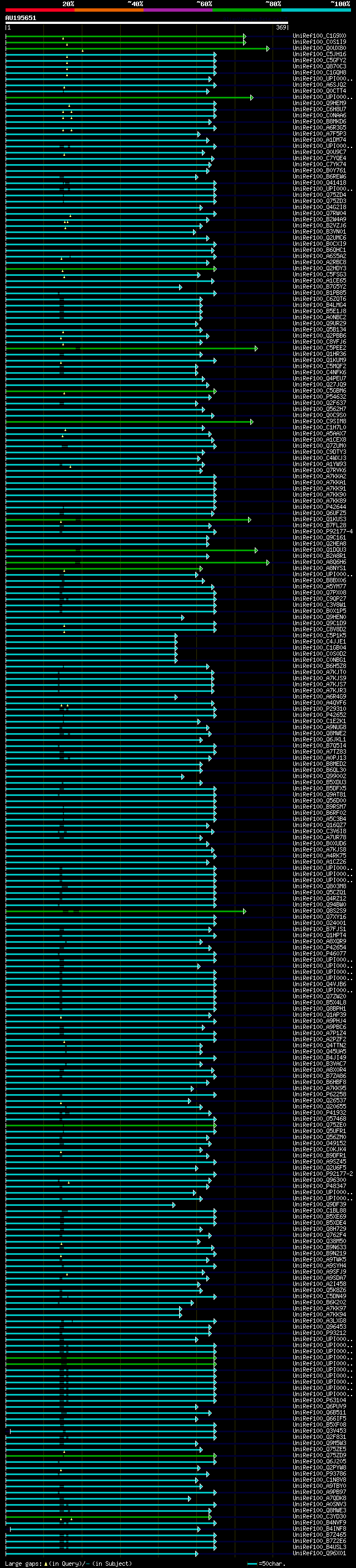The width and height of the screenshot is (356, 1568).
Task: Click the UniRef100_Q99002 entry
Action: [x=319, y=776]
